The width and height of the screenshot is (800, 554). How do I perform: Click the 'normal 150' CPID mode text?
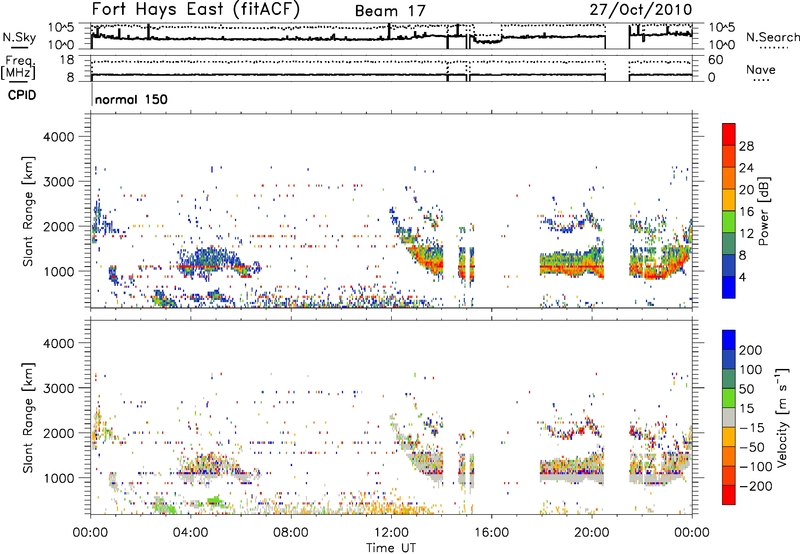tap(131, 99)
